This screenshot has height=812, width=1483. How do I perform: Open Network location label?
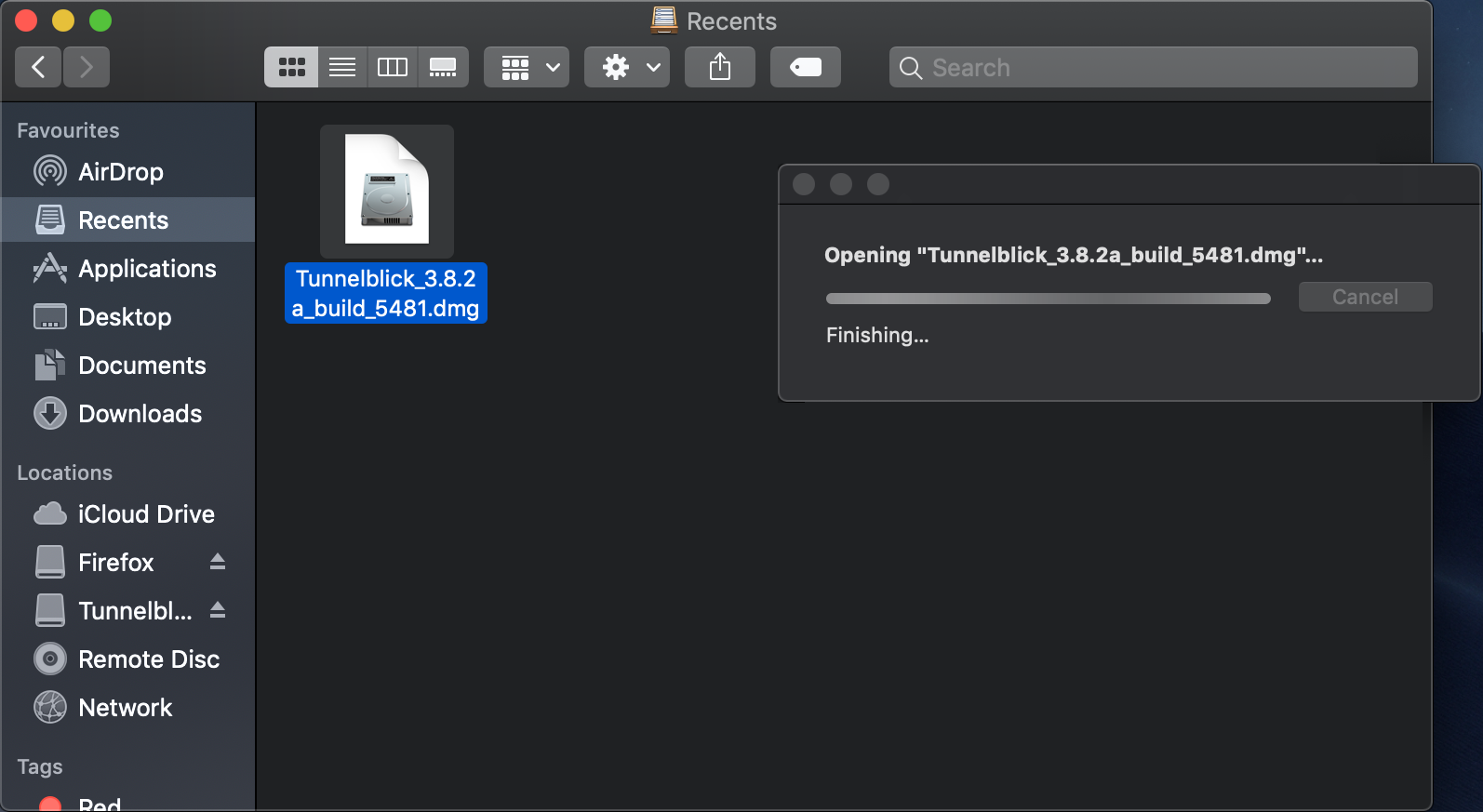click(126, 708)
